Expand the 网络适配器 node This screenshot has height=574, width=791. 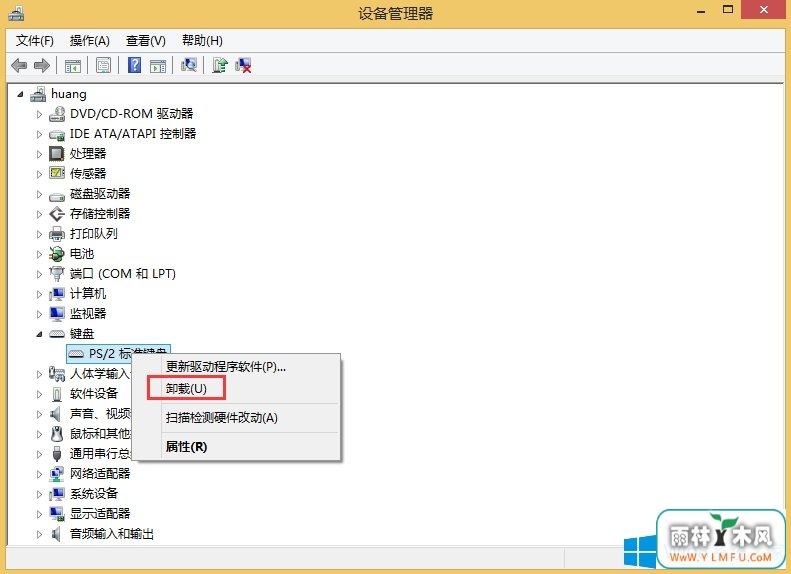(39, 474)
